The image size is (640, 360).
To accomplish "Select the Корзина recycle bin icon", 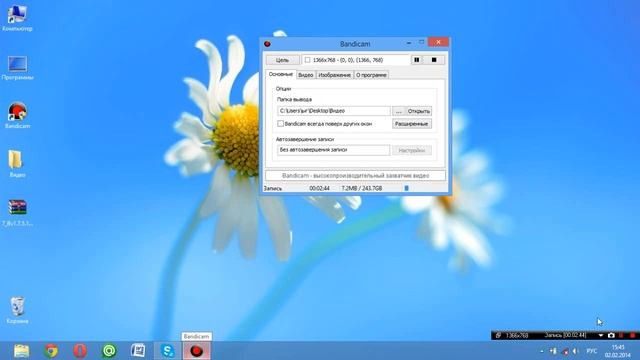I will pyautogui.click(x=17, y=310).
